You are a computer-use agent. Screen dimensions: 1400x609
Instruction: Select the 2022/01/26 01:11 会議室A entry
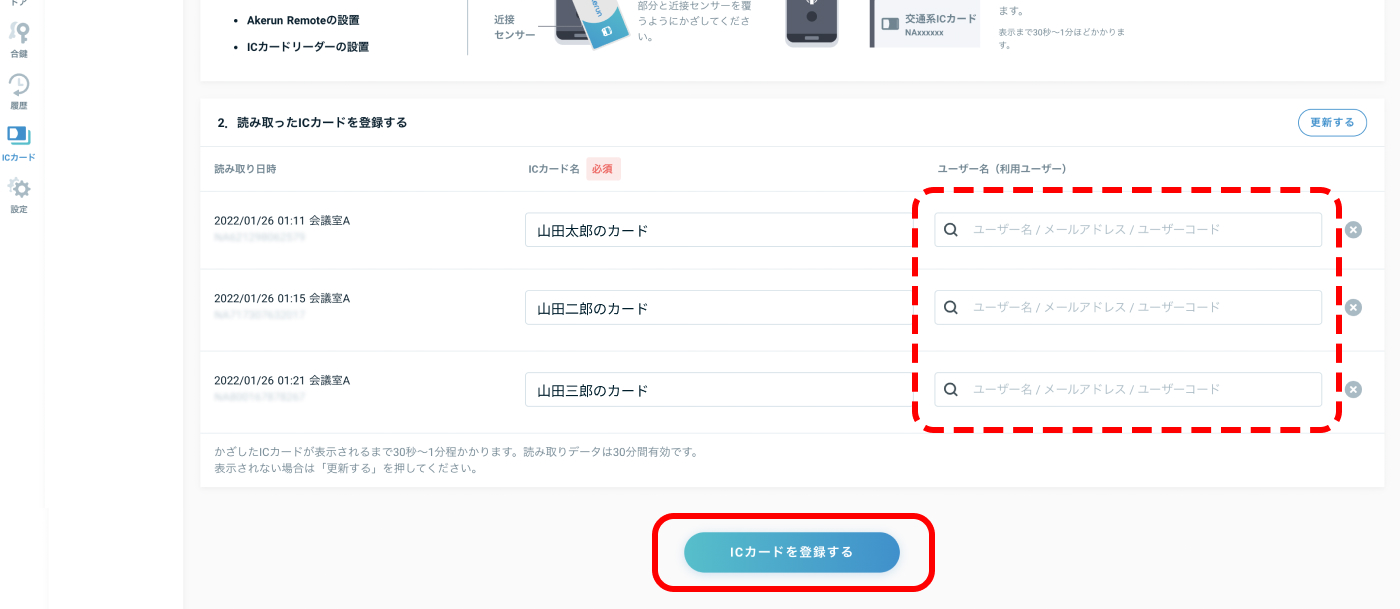(282, 220)
